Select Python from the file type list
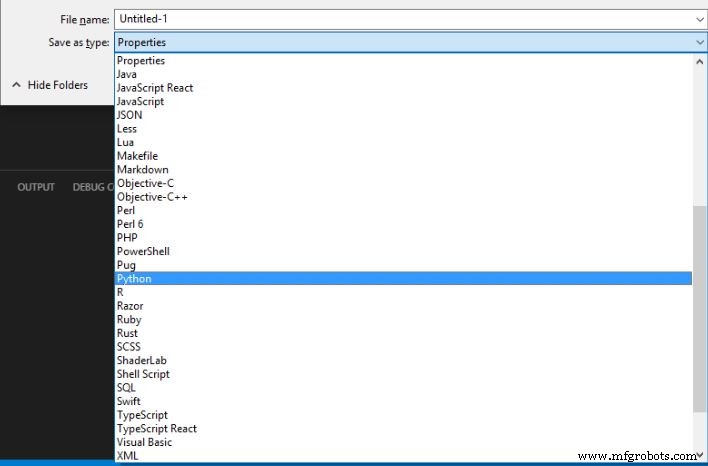 coord(134,279)
